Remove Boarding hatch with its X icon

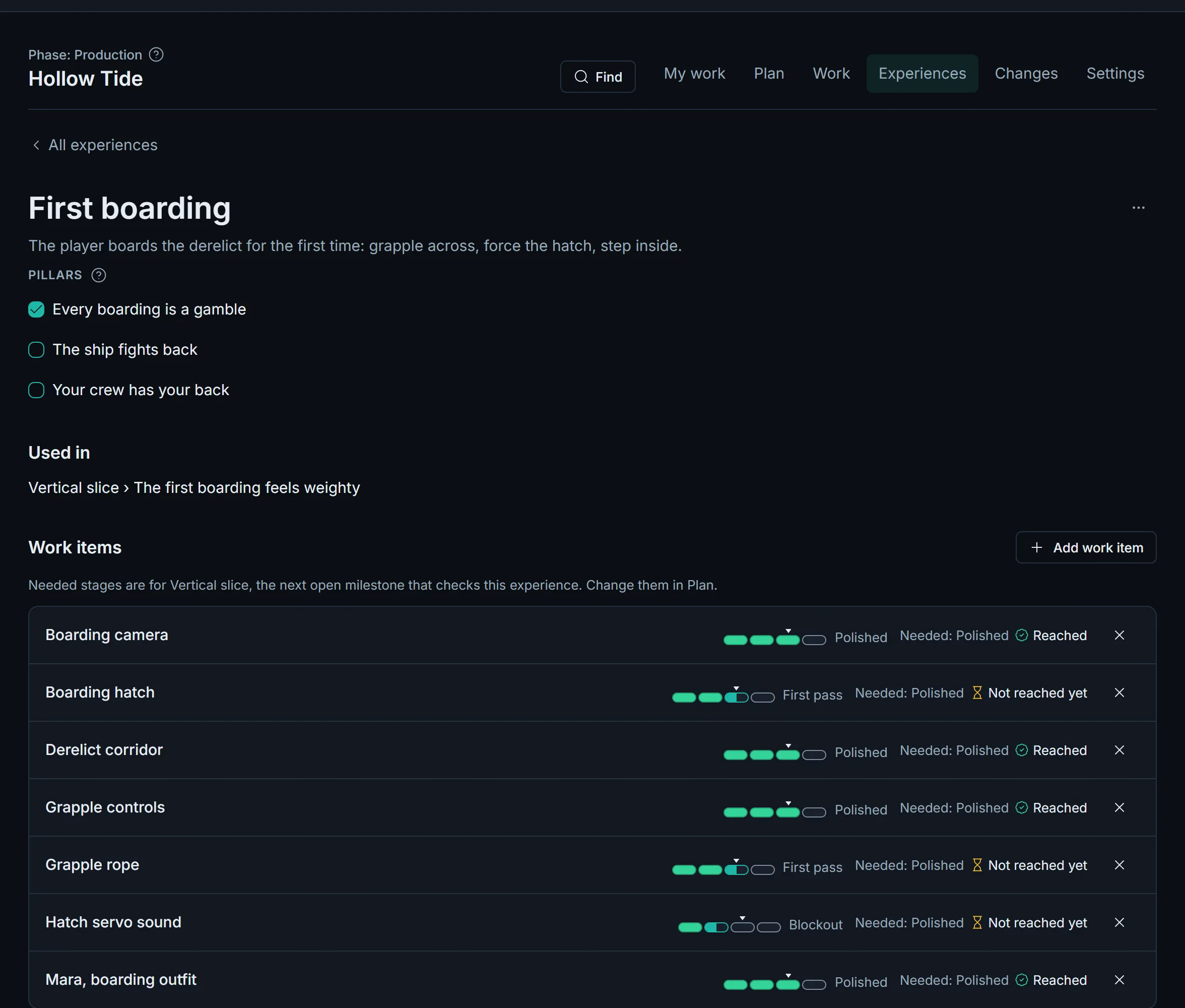point(1120,692)
